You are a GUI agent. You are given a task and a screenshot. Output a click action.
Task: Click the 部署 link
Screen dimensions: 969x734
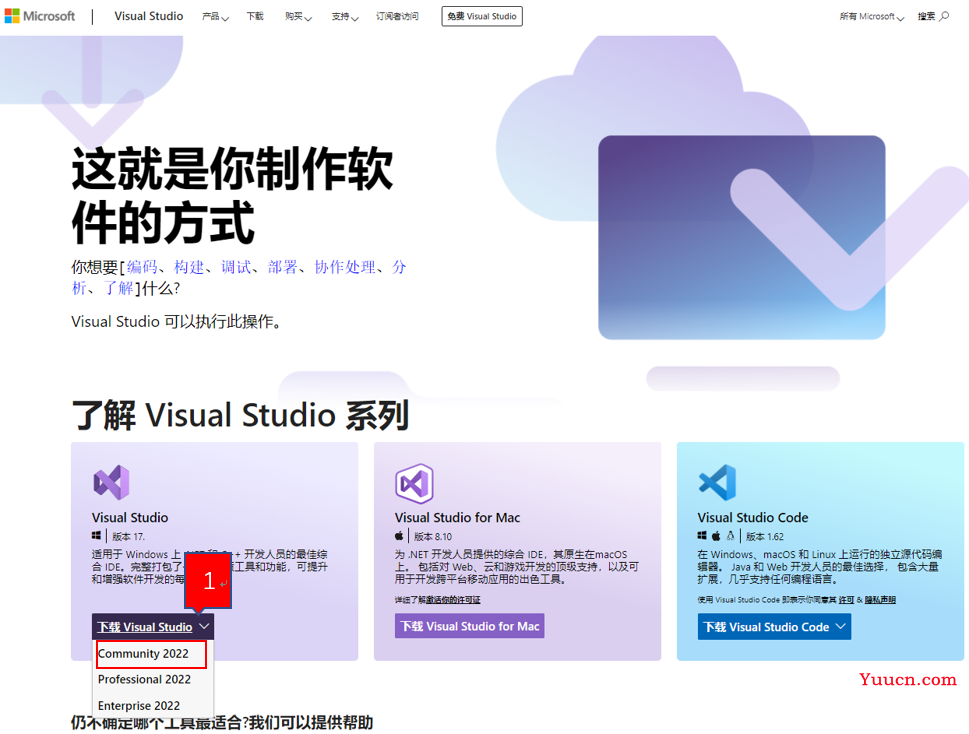[283, 267]
